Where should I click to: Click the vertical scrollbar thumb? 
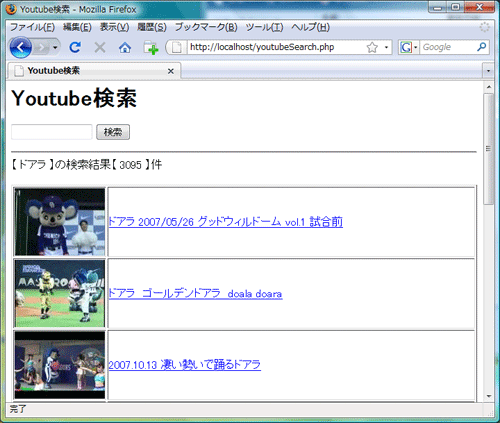pos(489,149)
